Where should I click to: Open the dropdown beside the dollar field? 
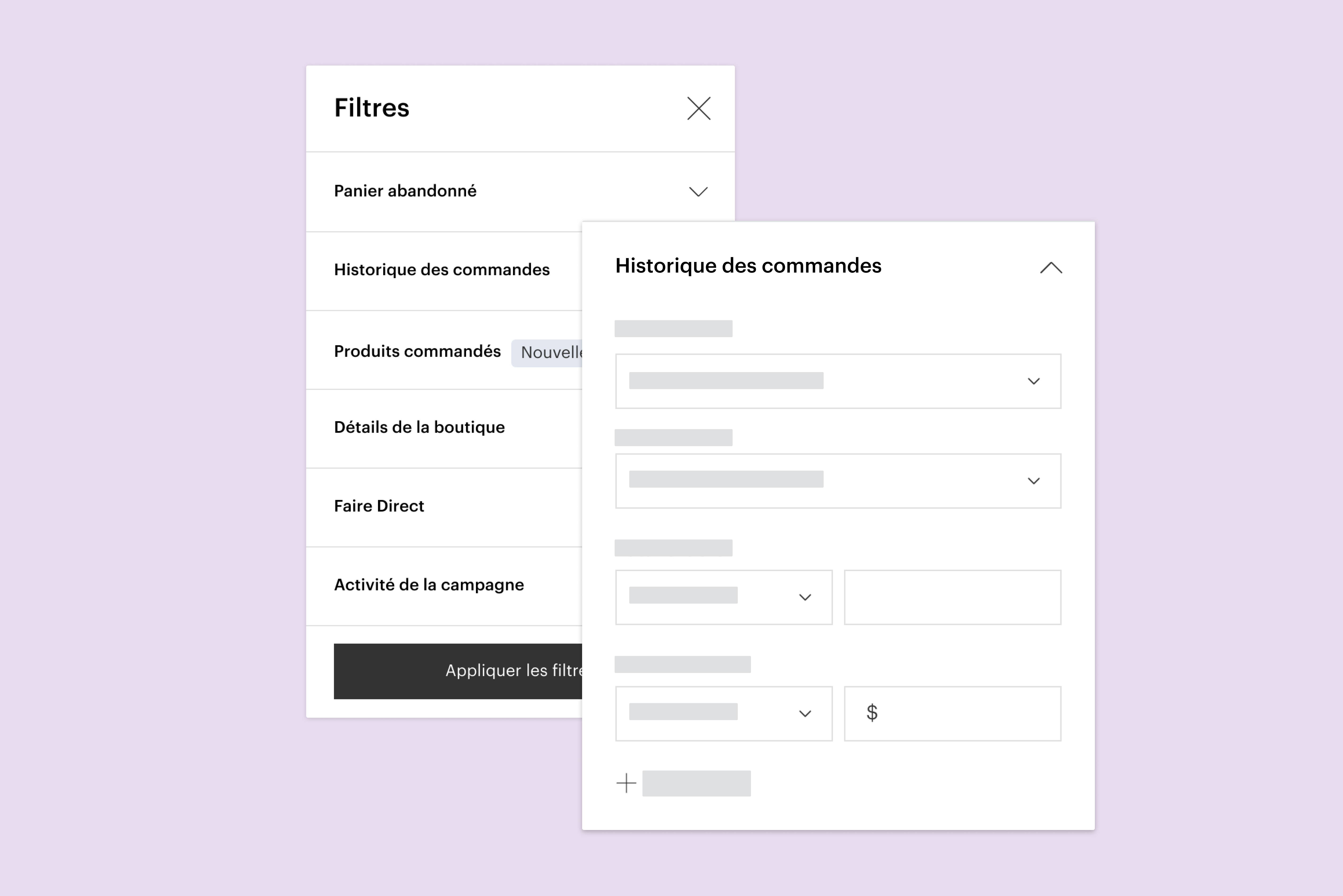click(x=723, y=714)
